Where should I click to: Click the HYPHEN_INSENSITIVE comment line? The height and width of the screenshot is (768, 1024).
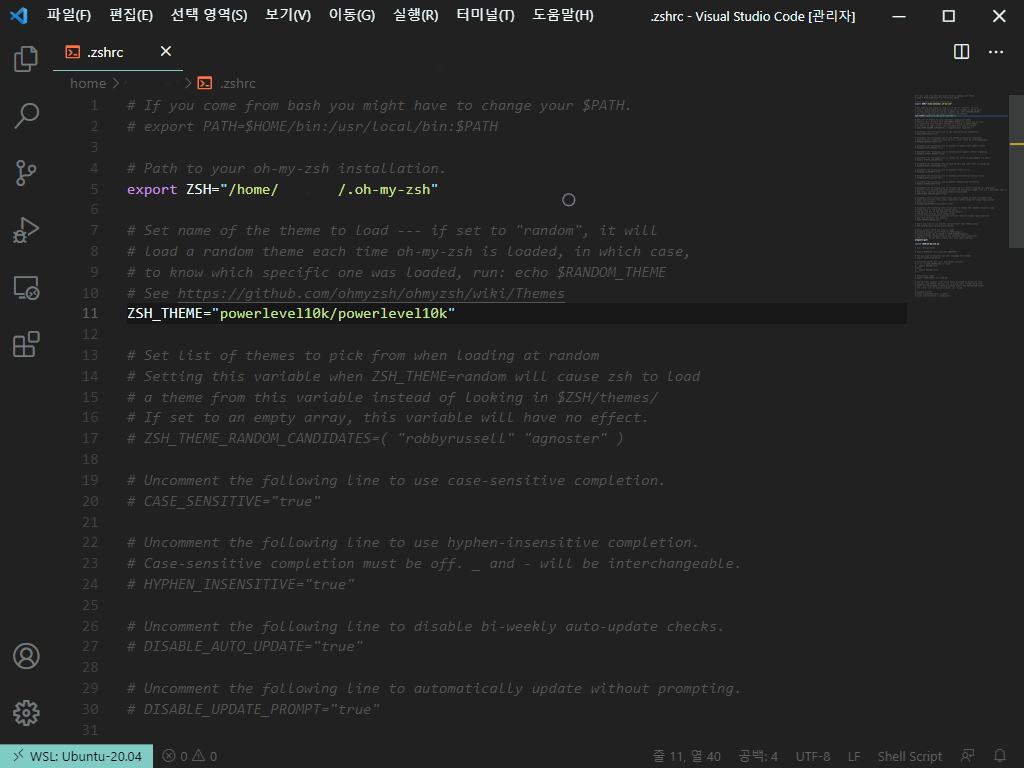click(x=240, y=584)
